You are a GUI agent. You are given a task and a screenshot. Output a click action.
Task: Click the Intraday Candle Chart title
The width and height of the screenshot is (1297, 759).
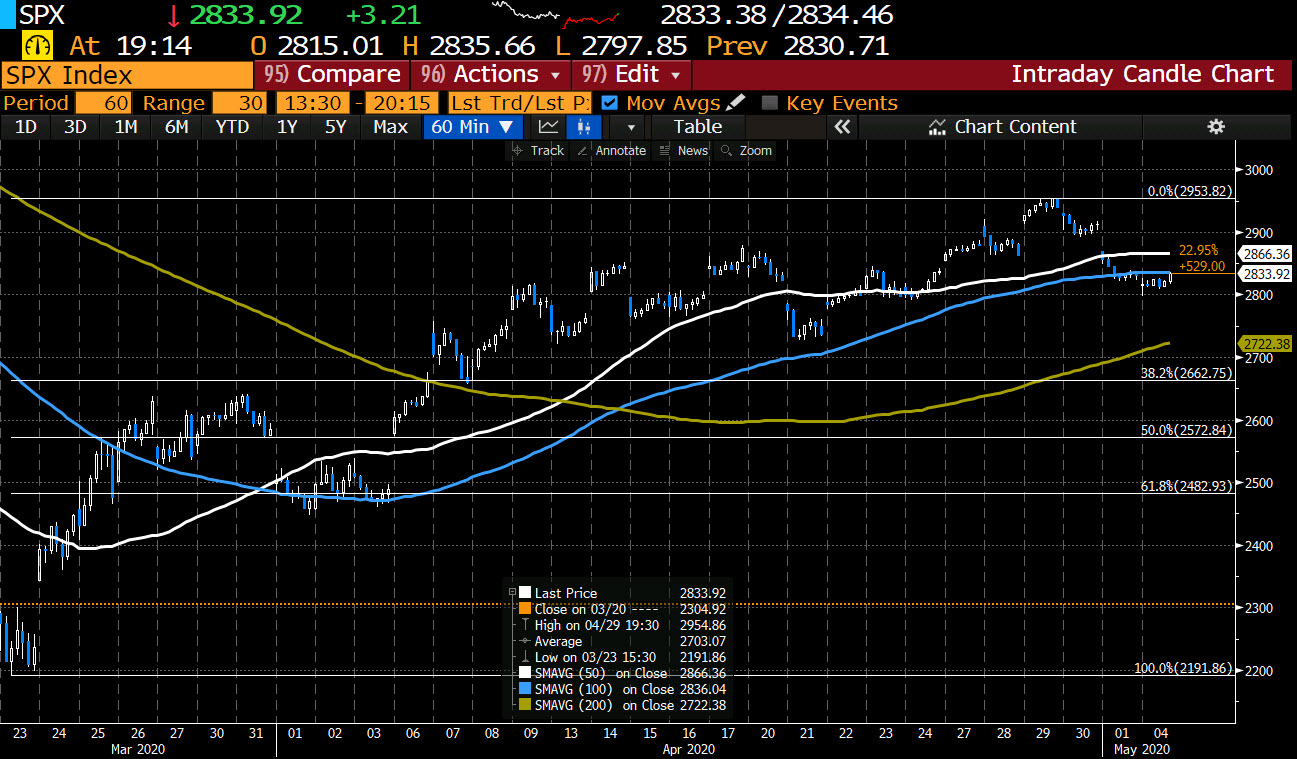click(1142, 75)
